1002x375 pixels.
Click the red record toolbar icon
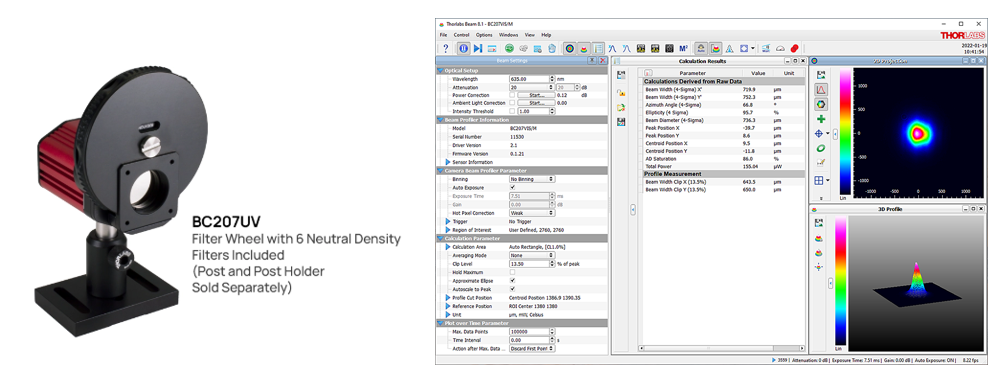tap(795, 49)
